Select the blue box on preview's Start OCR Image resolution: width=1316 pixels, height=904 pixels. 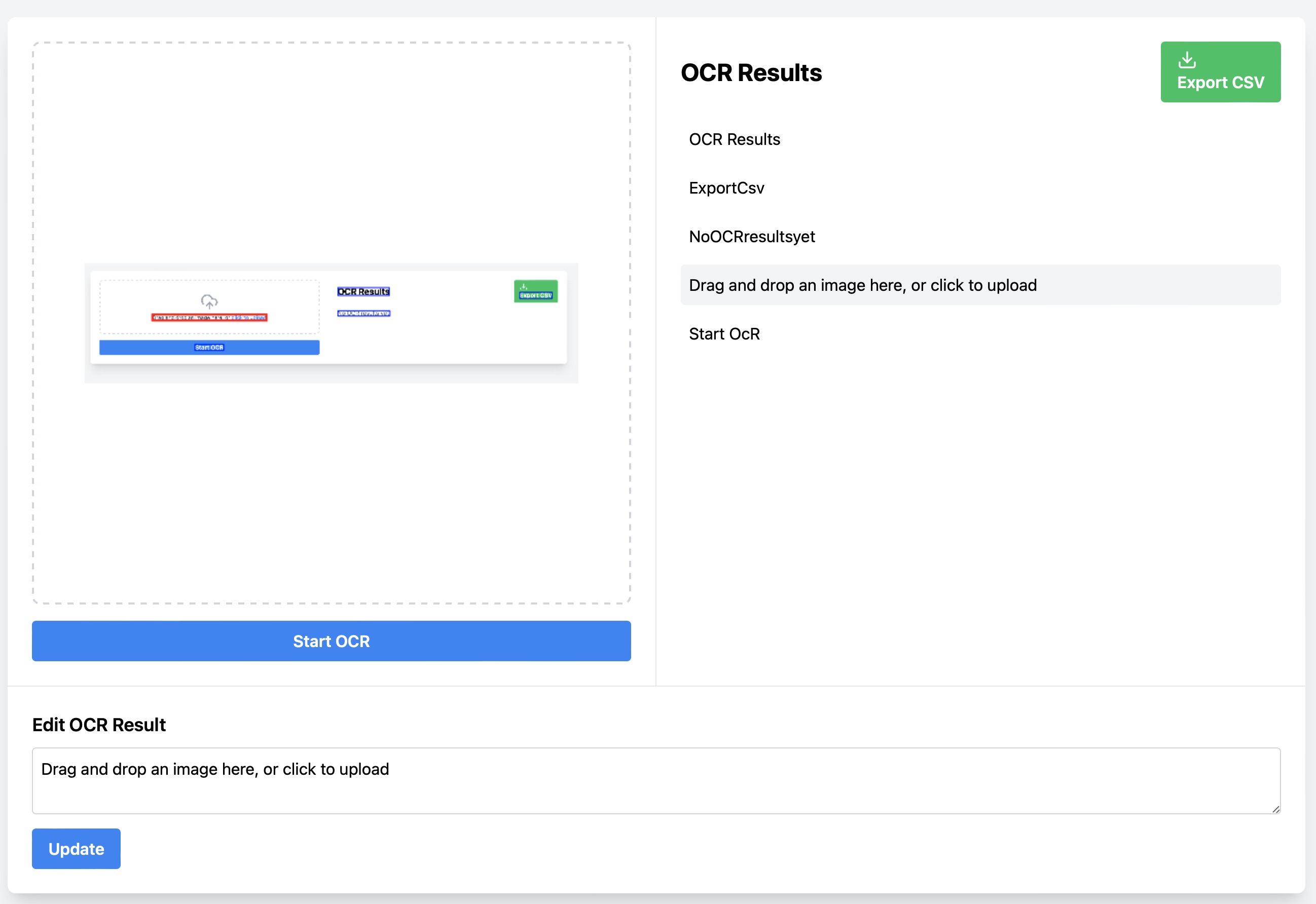209,347
